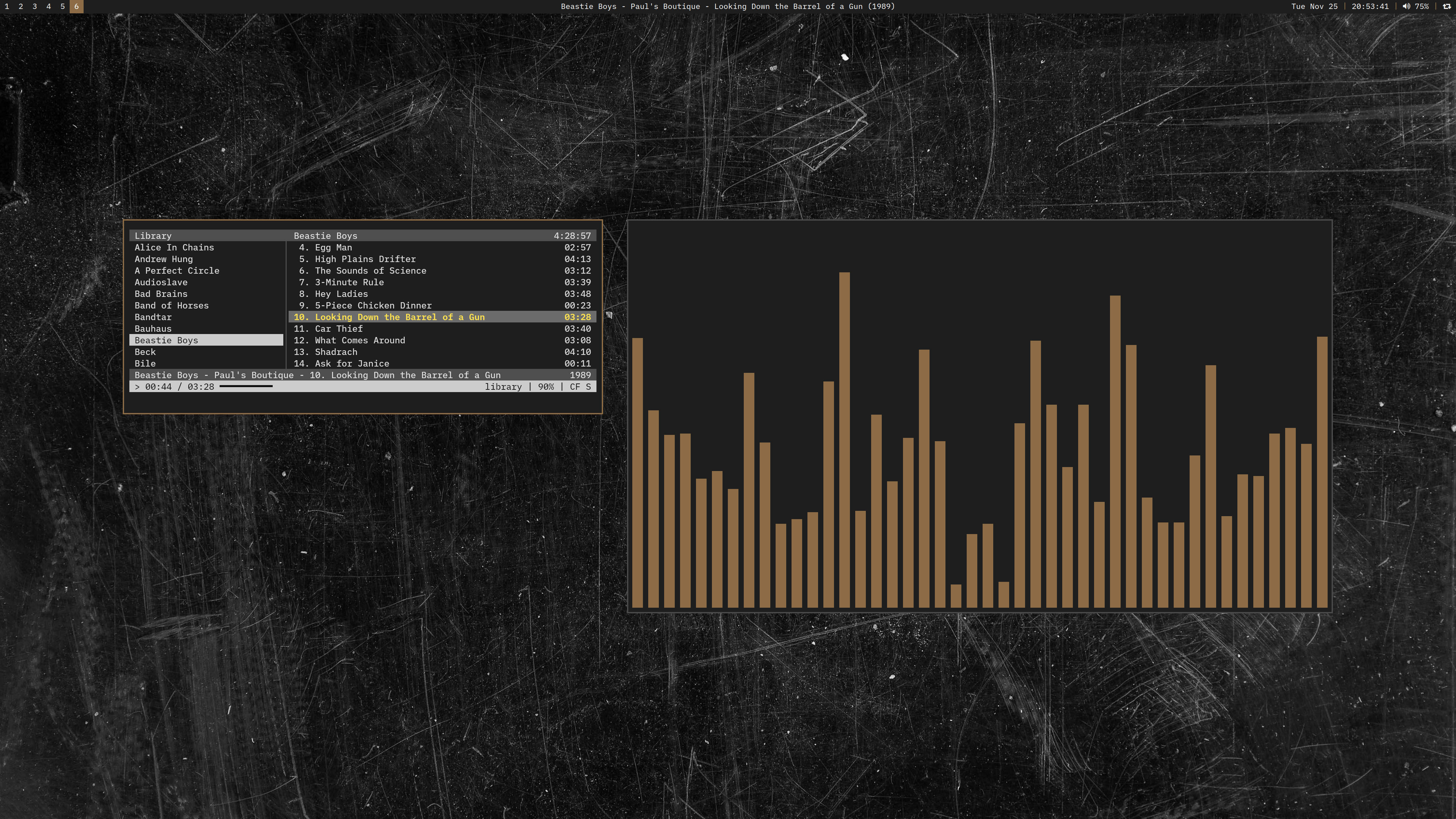Click the now playing title in top bar
Viewport: 1456px width, 819px height.
pyautogui.click(x=728, y=7)
